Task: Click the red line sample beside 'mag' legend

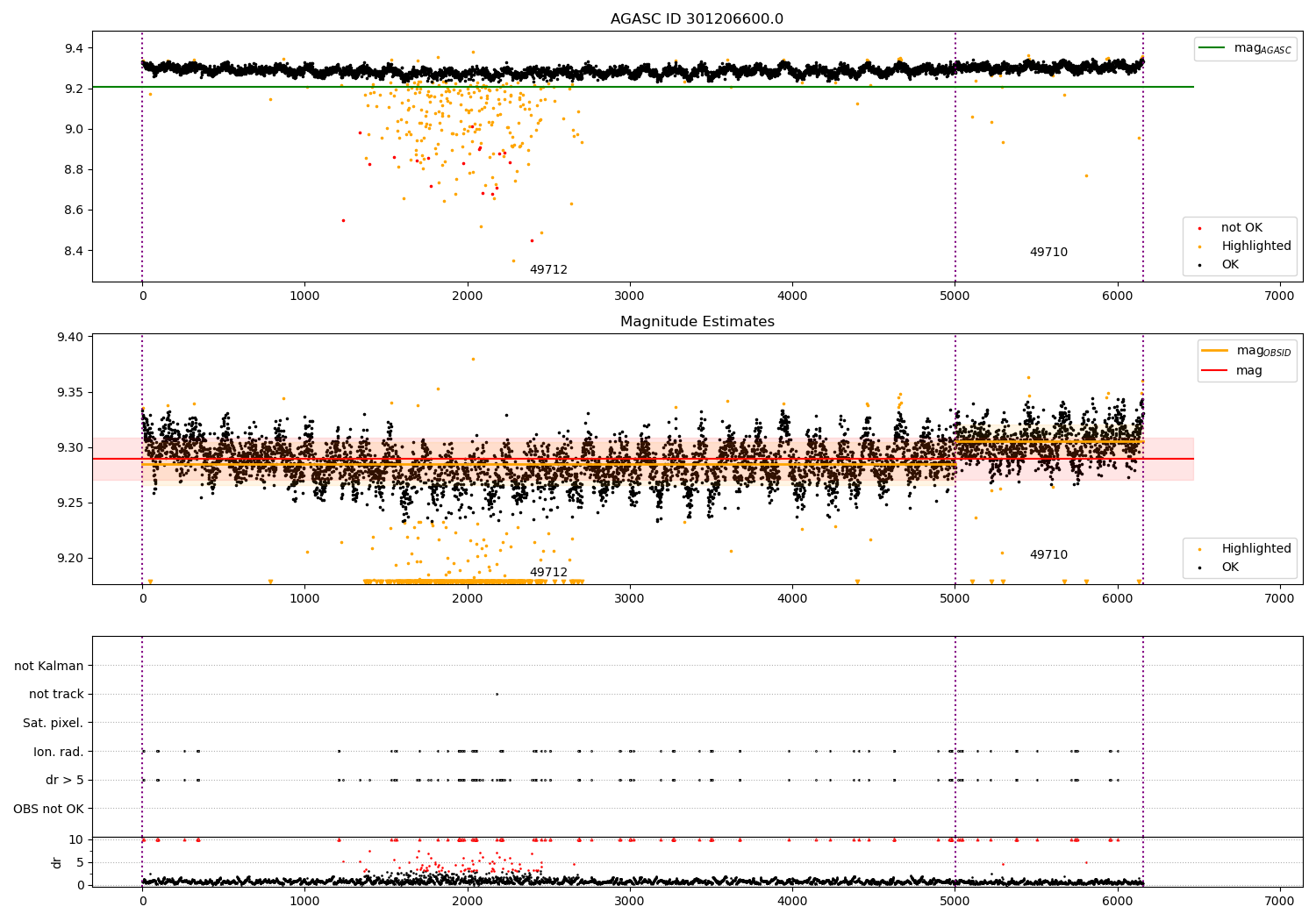Action: coord(1215,371)
